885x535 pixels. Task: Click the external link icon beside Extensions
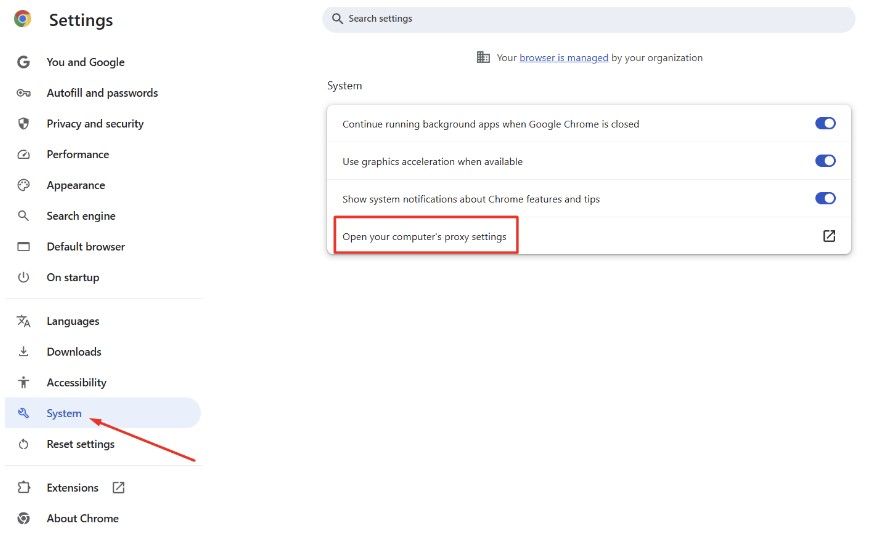click(118, 488)
